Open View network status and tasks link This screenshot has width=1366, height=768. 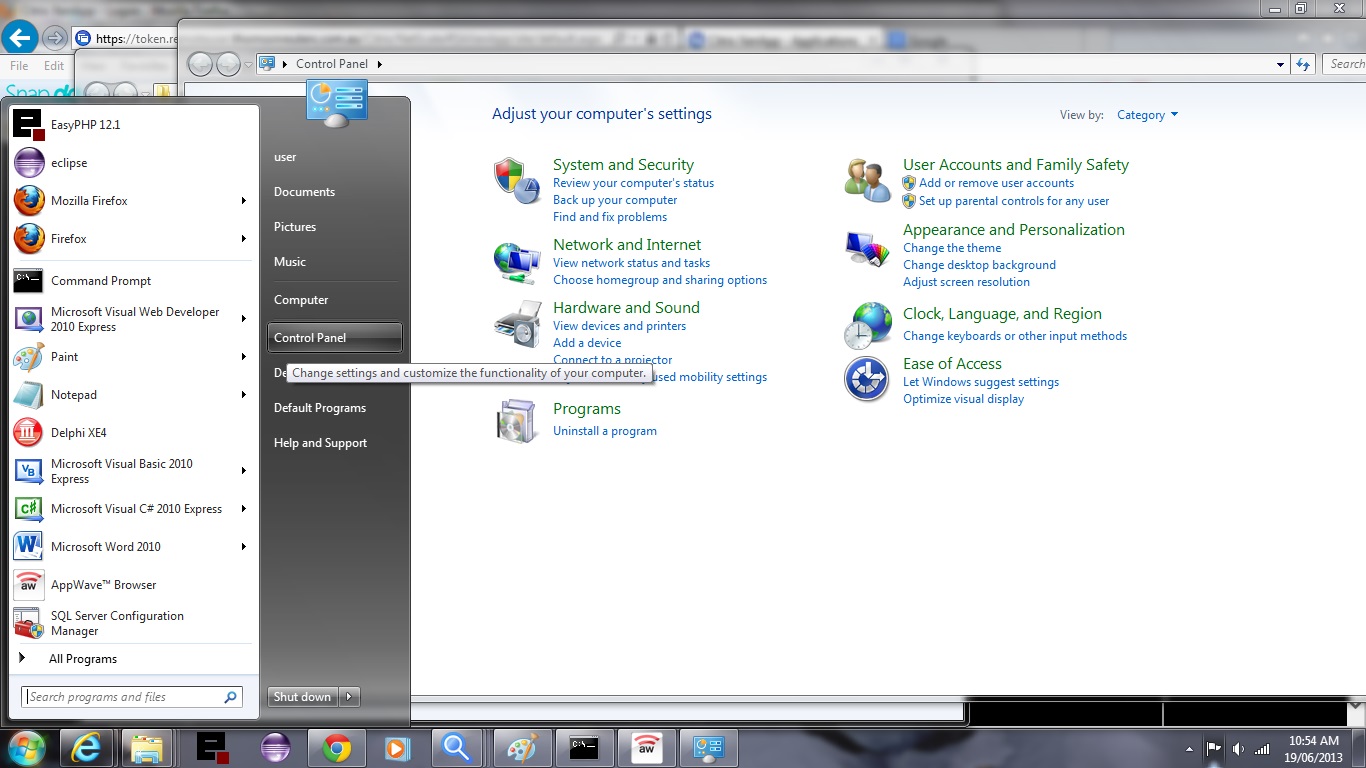[x=631, y=263]
